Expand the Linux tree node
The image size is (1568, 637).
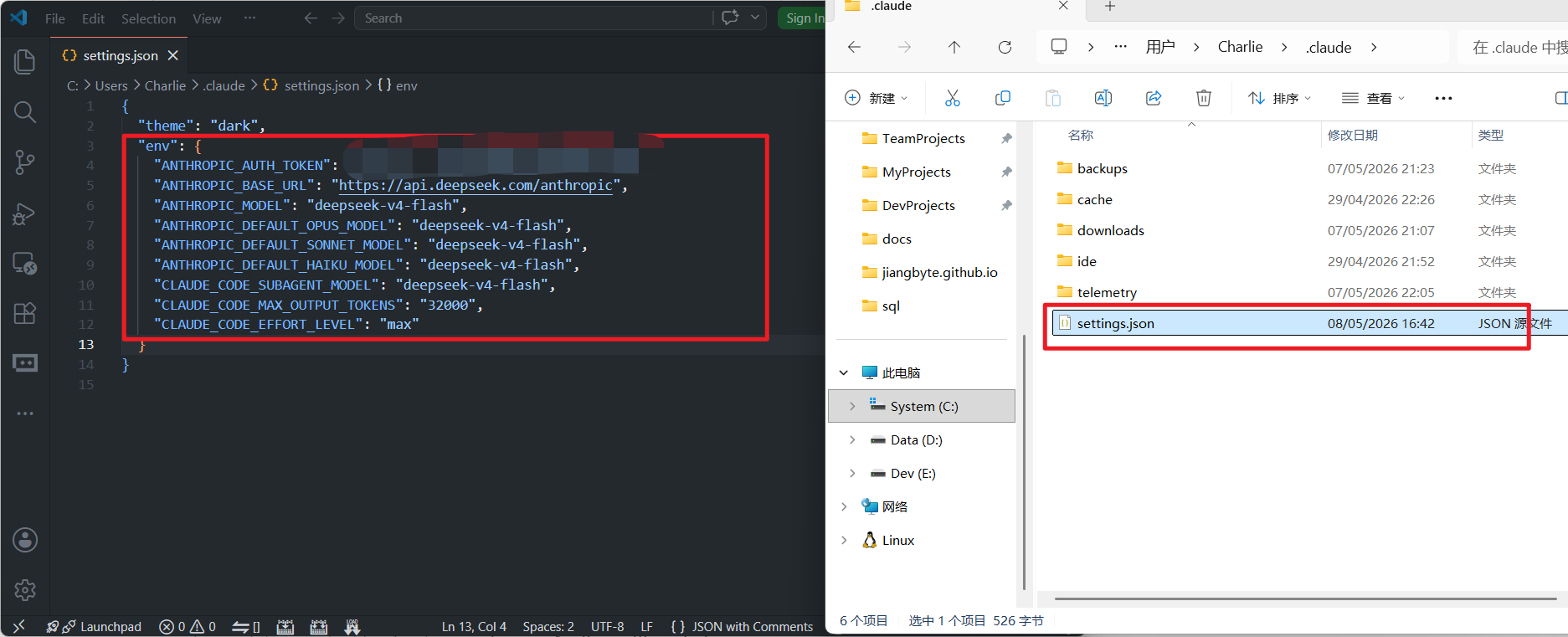pyautogui.click(x=844, y=540)
